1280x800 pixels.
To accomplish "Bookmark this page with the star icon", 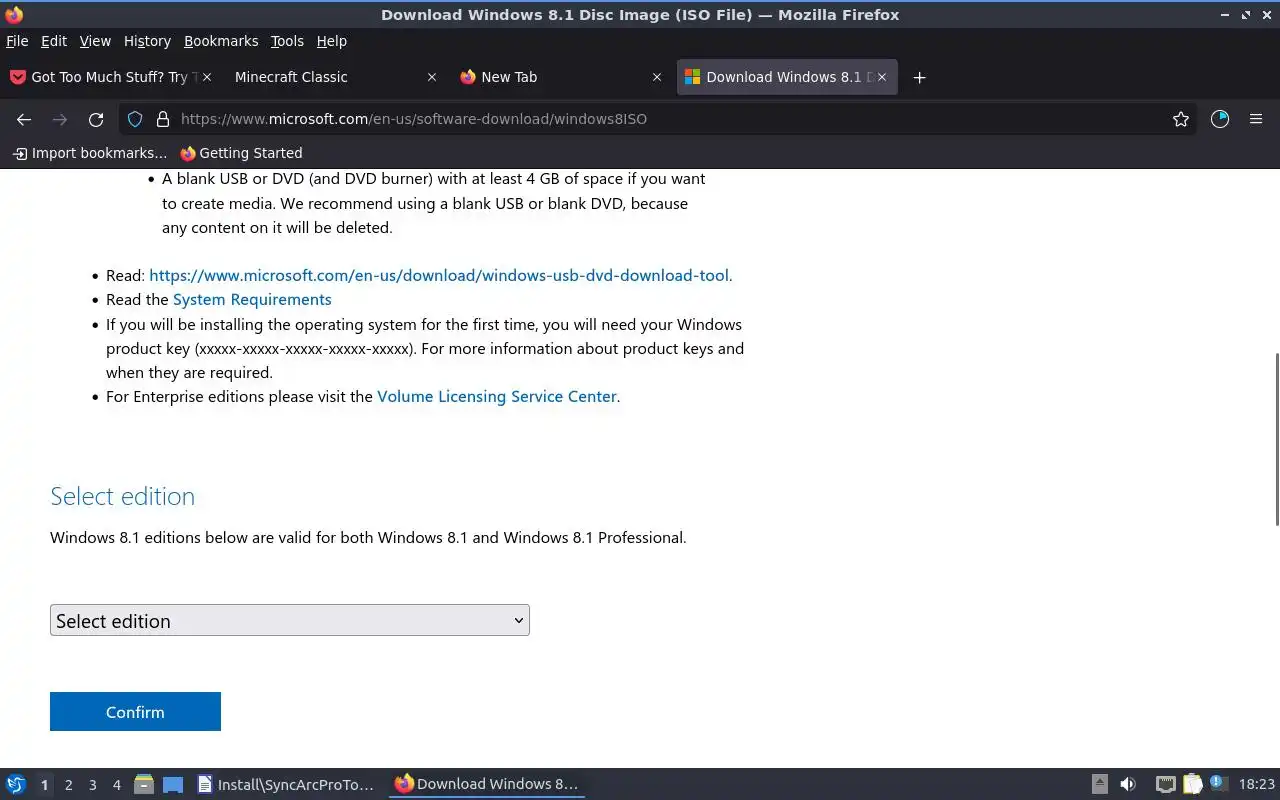I will 1181,119.
